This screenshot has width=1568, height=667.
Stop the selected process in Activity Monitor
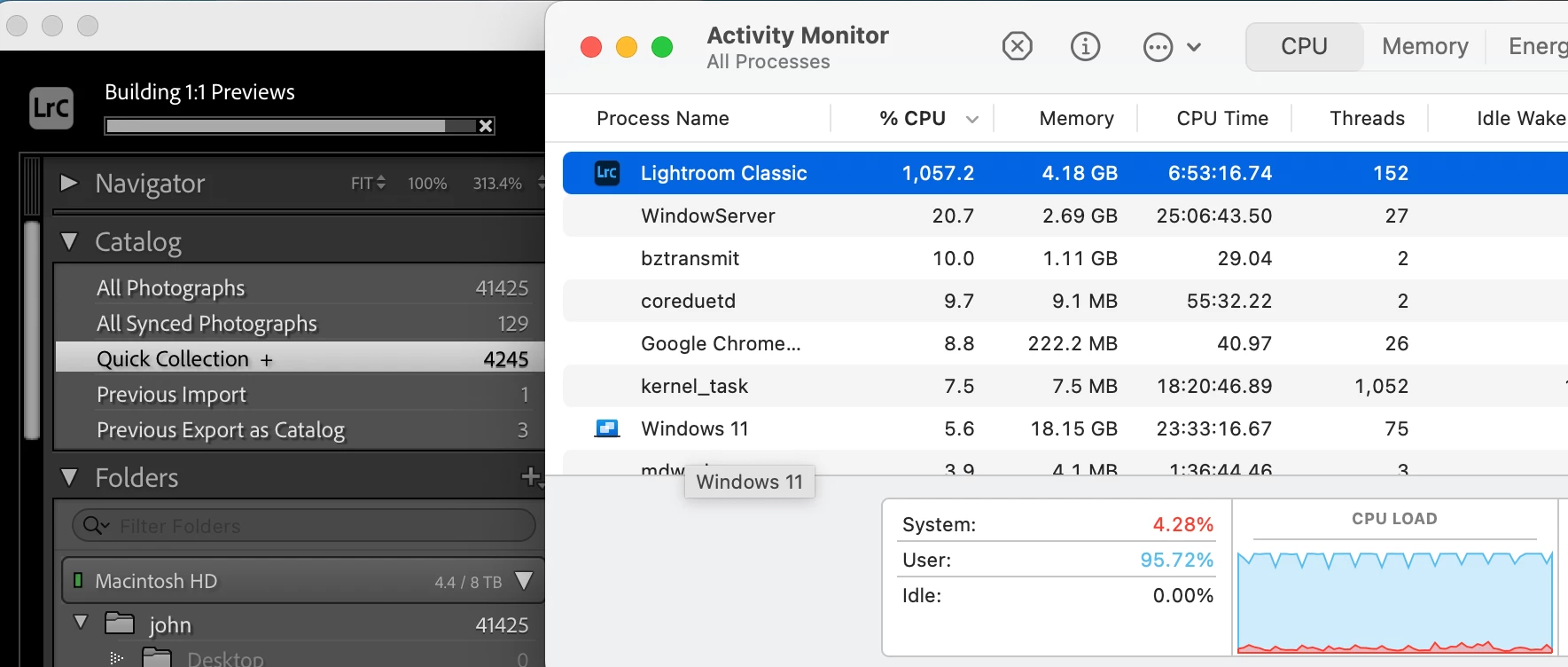click(1017, 46)
